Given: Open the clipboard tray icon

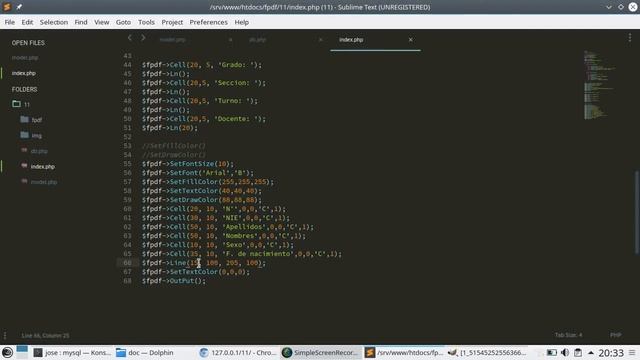Looking at the screenshot, I should (x=578, y=352).
